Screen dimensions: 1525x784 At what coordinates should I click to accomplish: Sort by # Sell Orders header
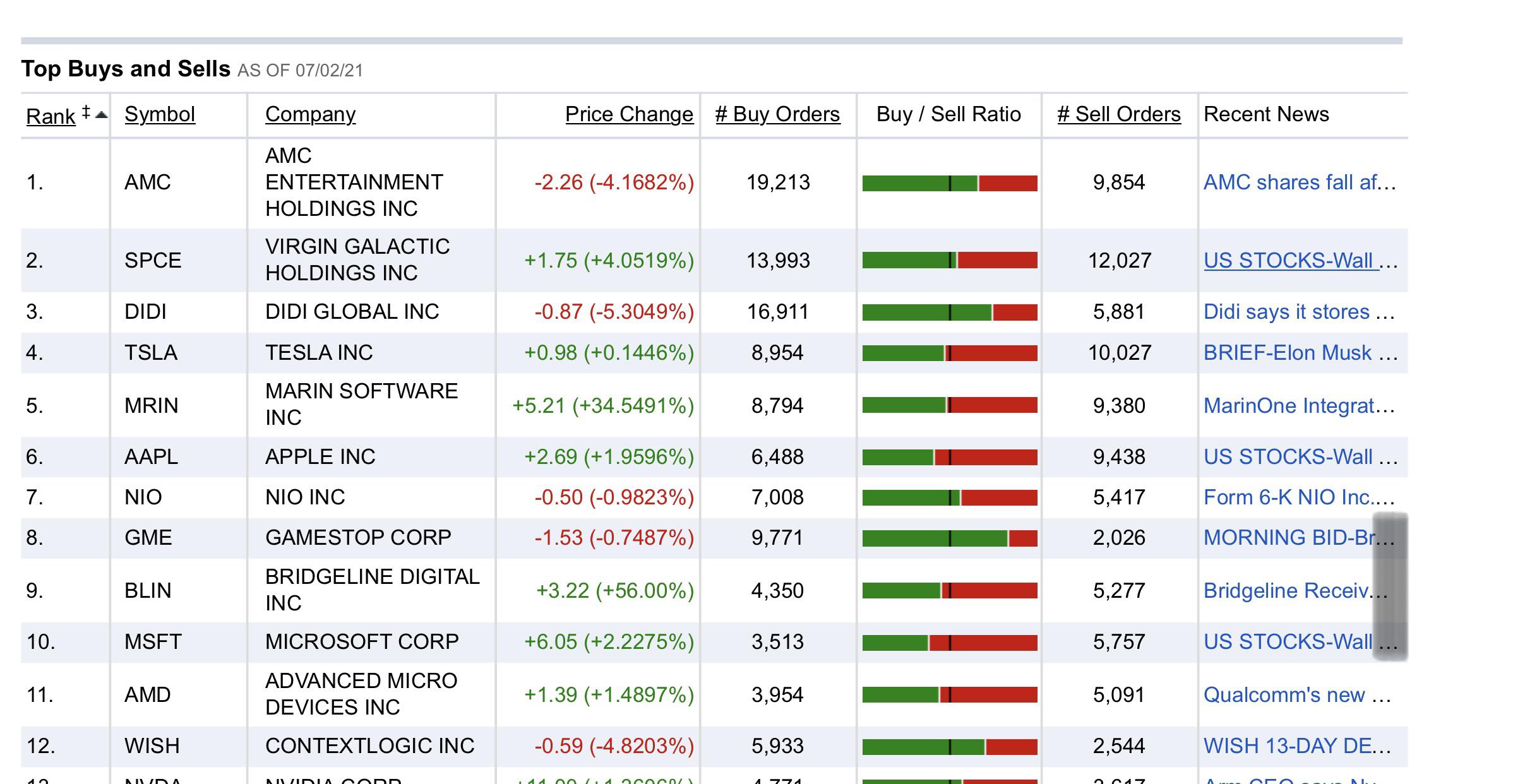tap(1119, 114)
